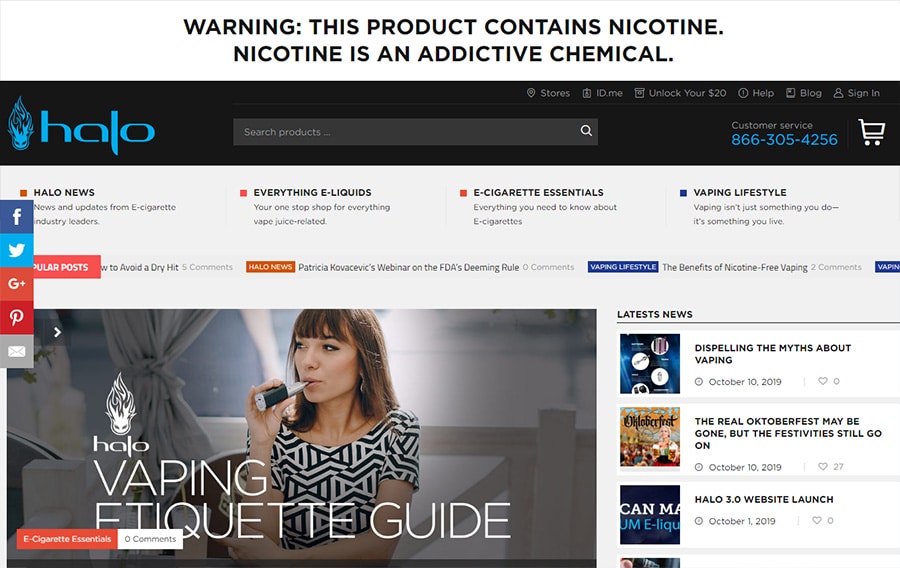The height and width of the screenshot is (568, 900).
Task: Share page on Twitter
Action: point(16,250)
